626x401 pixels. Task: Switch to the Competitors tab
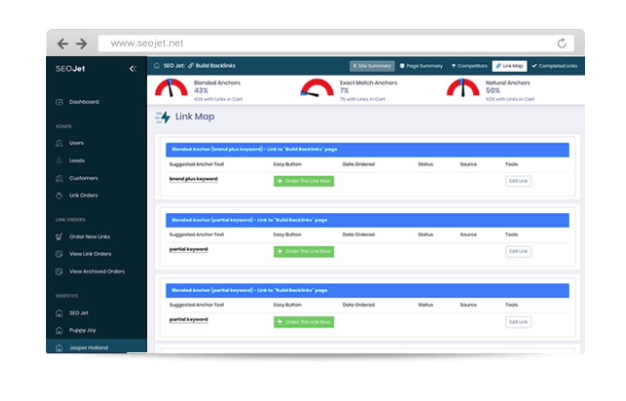(470, 66)
